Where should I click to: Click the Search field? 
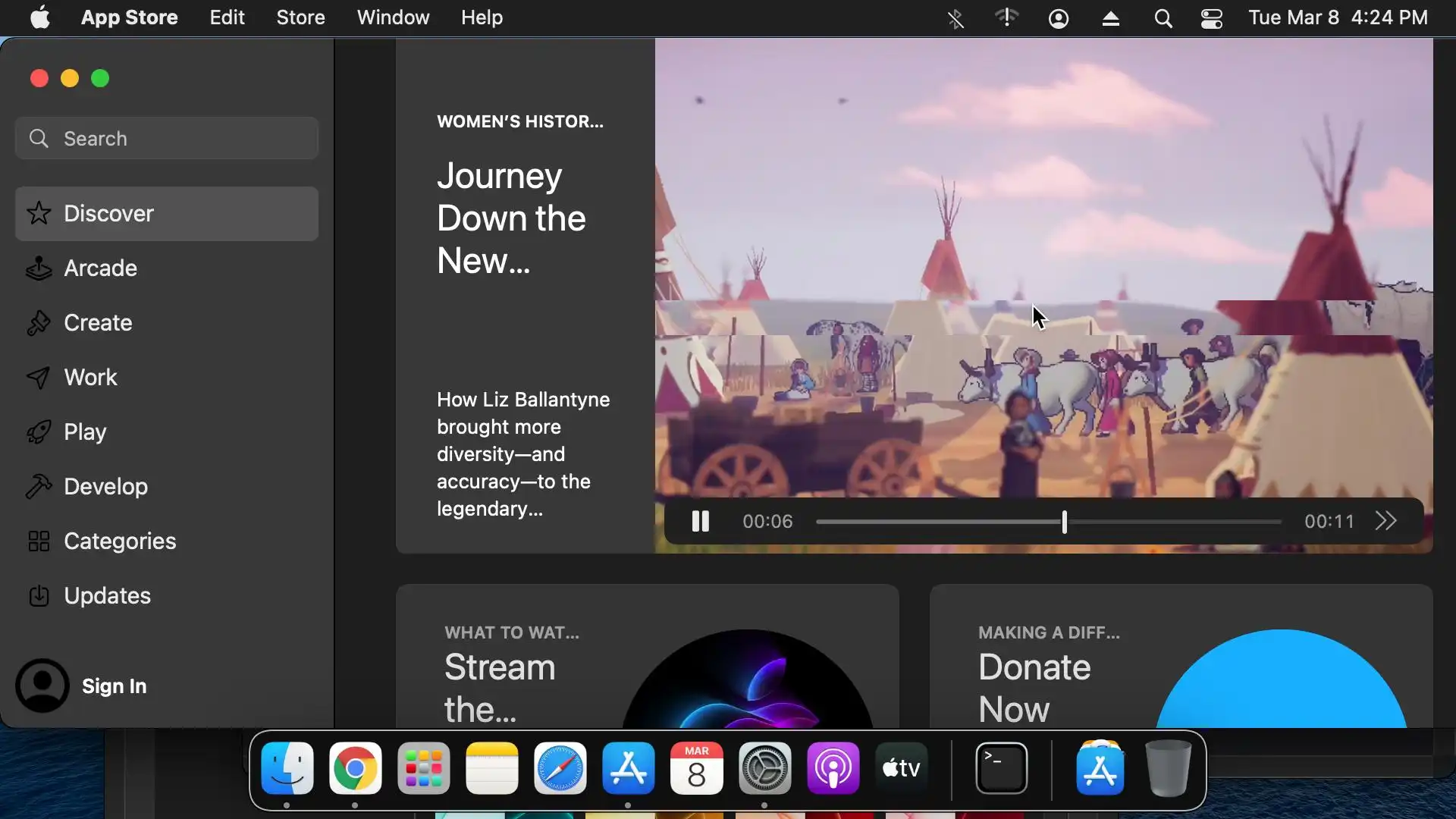(x=167, y=139)
